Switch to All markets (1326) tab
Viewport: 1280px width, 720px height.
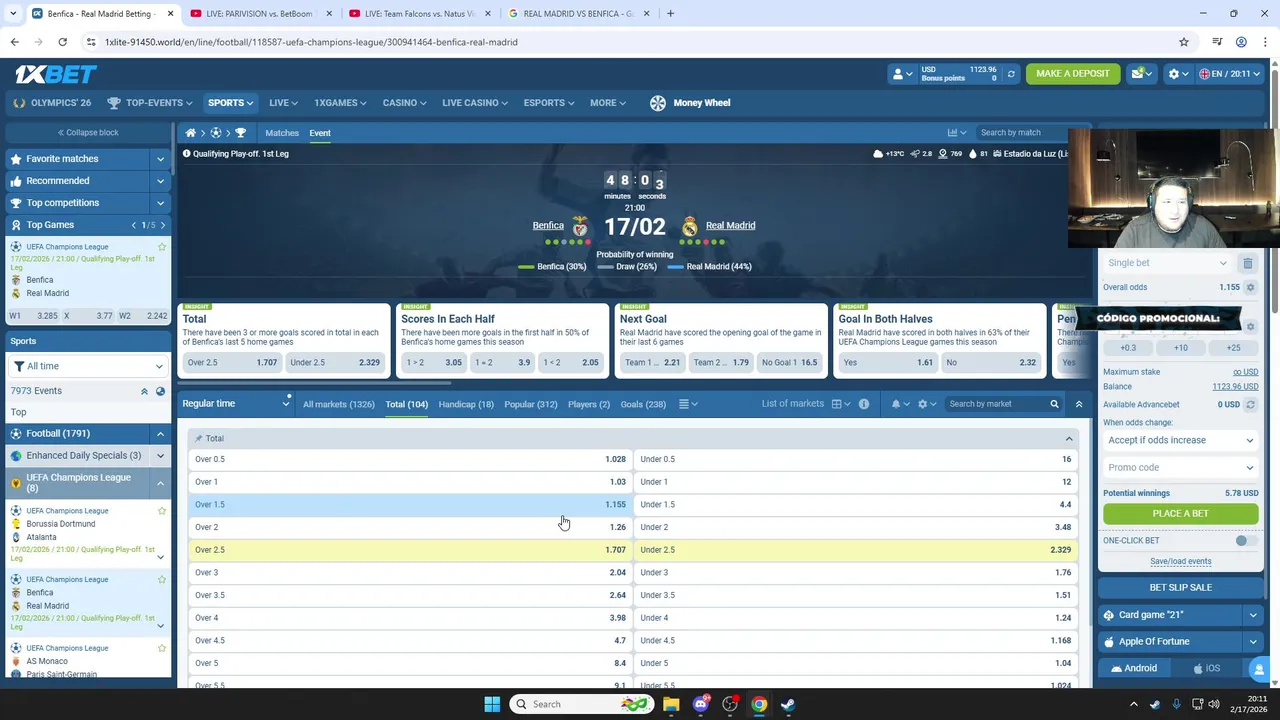pyautogui.click(x=338, y=404)
